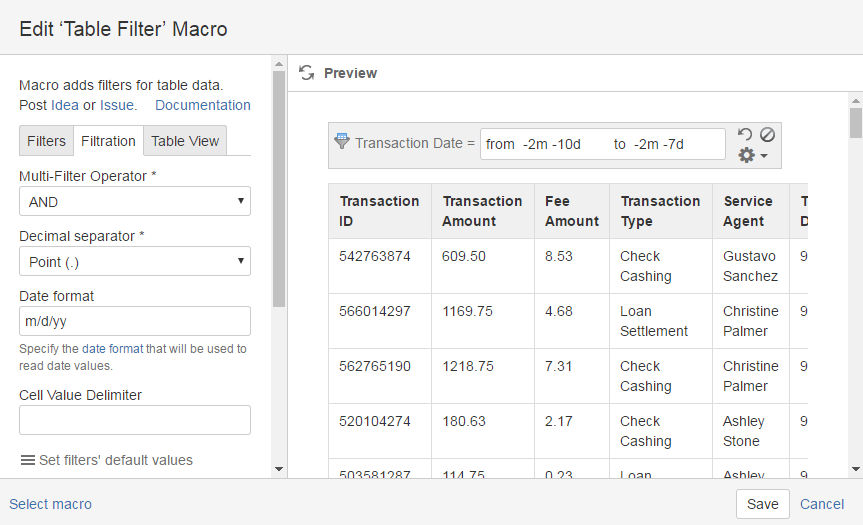
Task: Switch to the Table View tab
Action: point(185,141)
